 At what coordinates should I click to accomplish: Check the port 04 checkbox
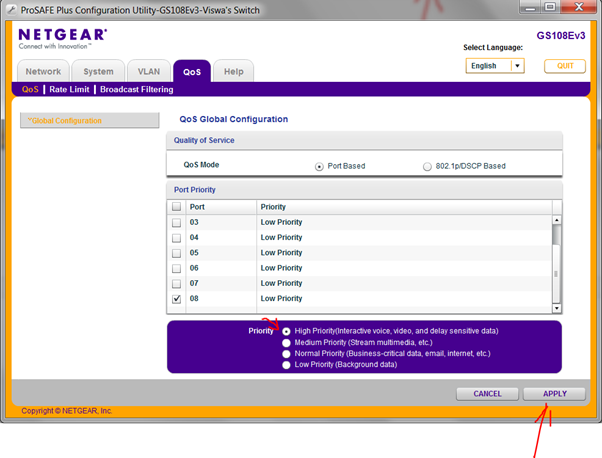click(176, 238)
